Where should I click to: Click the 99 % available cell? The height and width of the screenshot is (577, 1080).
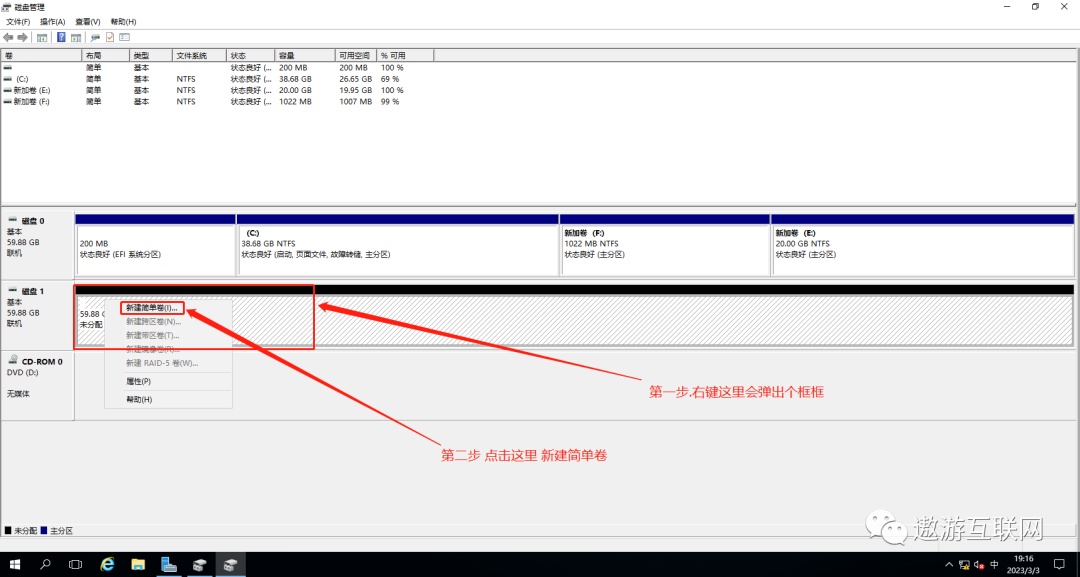click(x=390, y=101)
